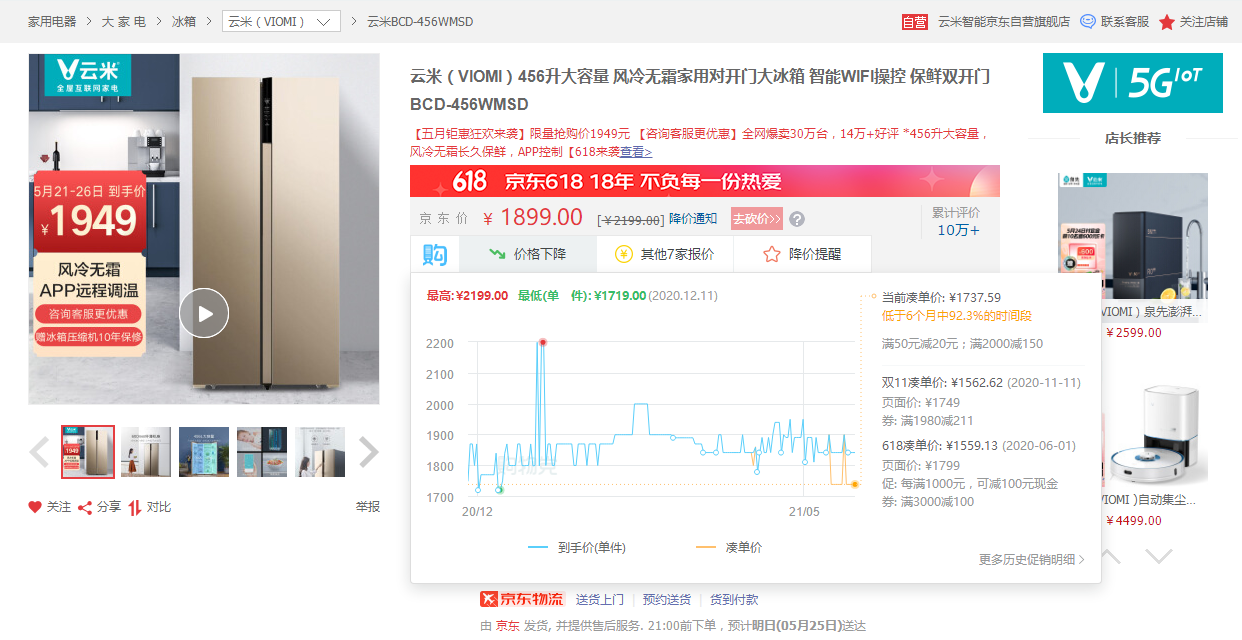The height and width of the screenshot is (640, 1242).
Task: Click 预约送货 scheduled delivery link
Action: click(x=667, y=600)
